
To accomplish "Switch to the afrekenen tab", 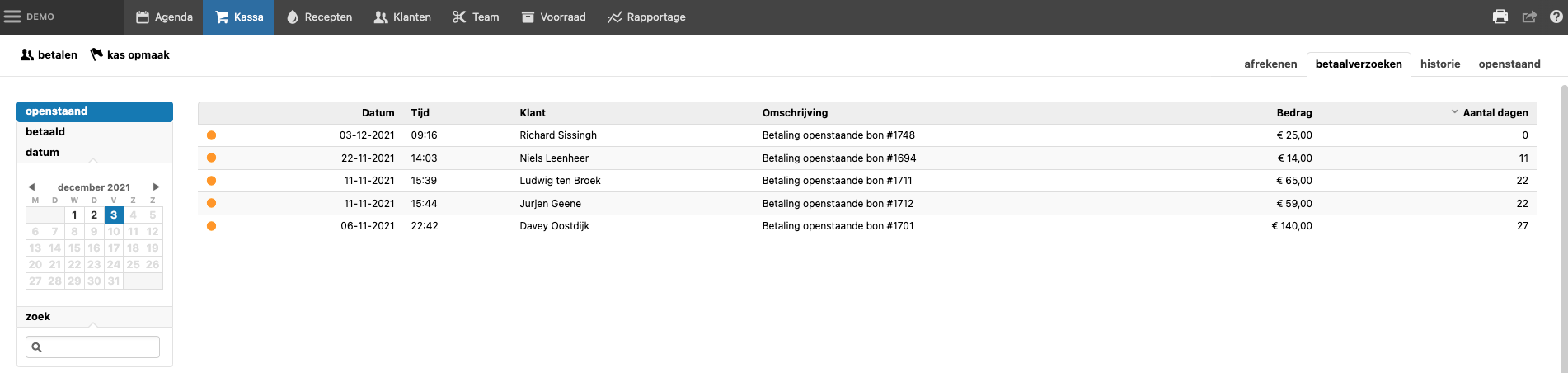I will (x=1270, y=64).
